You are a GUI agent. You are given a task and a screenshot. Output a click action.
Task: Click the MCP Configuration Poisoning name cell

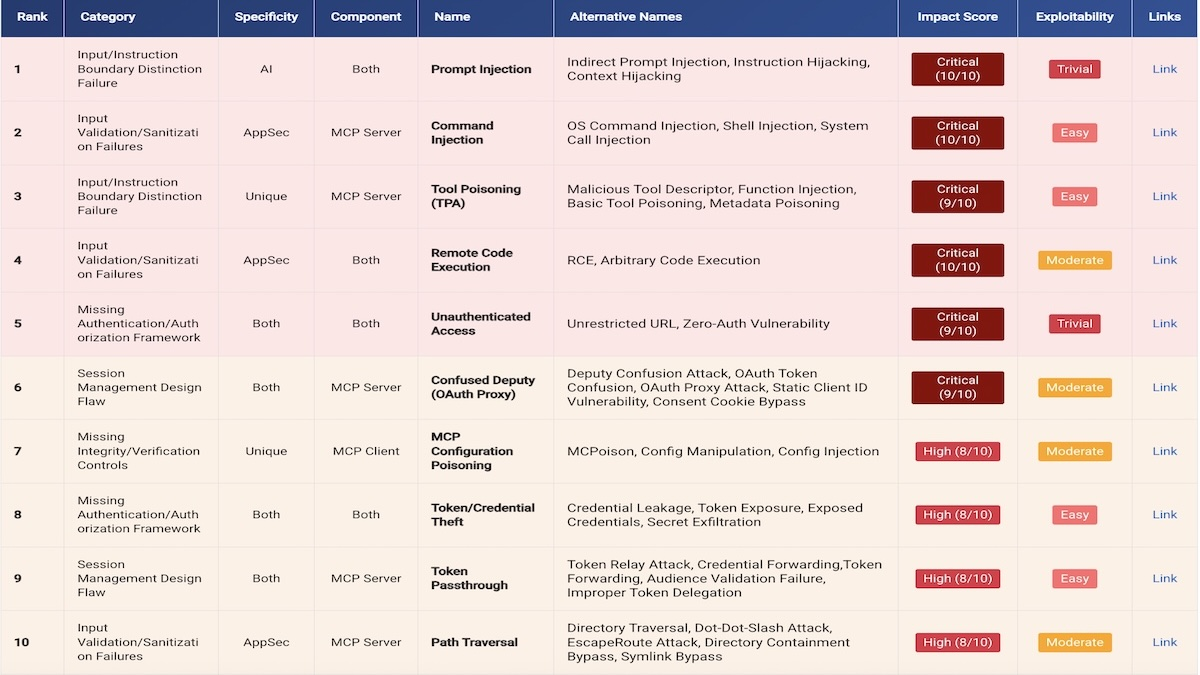coord(472,451)
